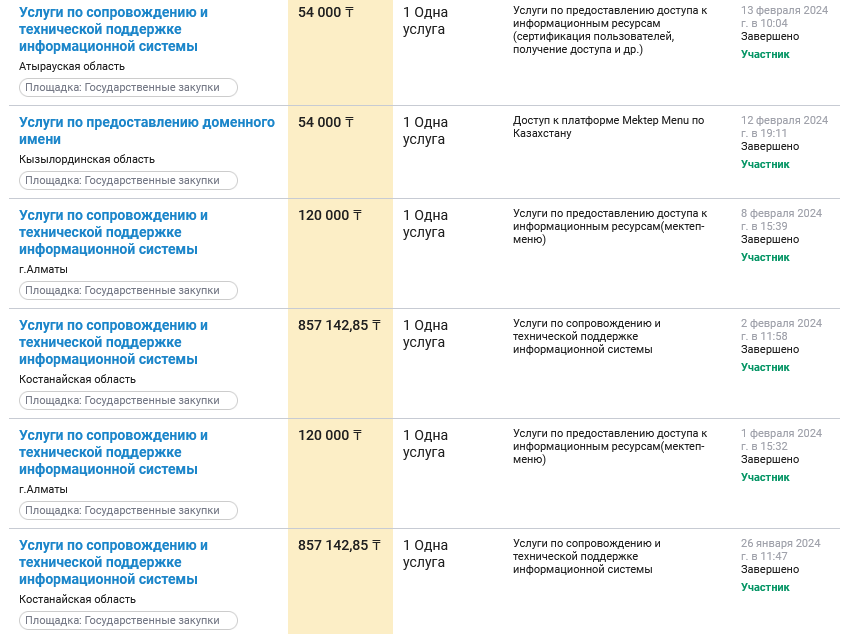Click description mentioning "сертификация пользователей"

tap(608, 29)
